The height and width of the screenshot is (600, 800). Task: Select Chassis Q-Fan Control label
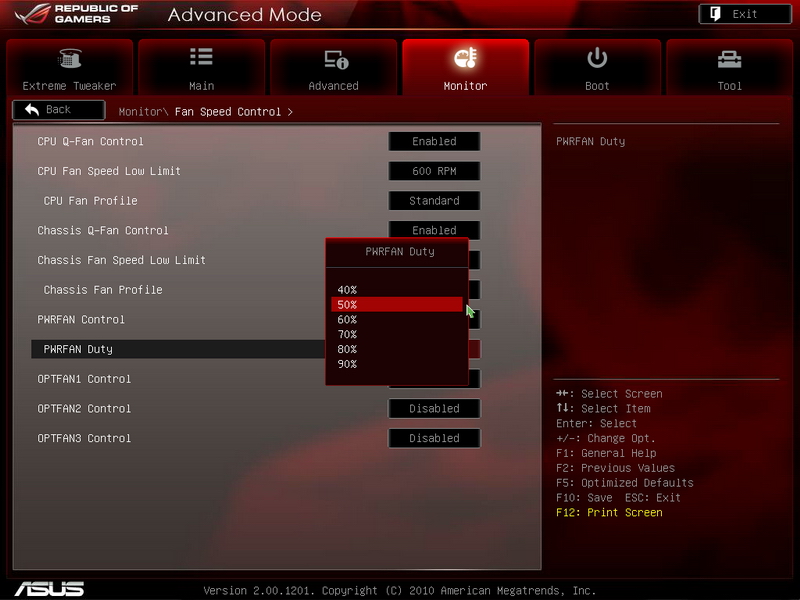coord(103,230)
